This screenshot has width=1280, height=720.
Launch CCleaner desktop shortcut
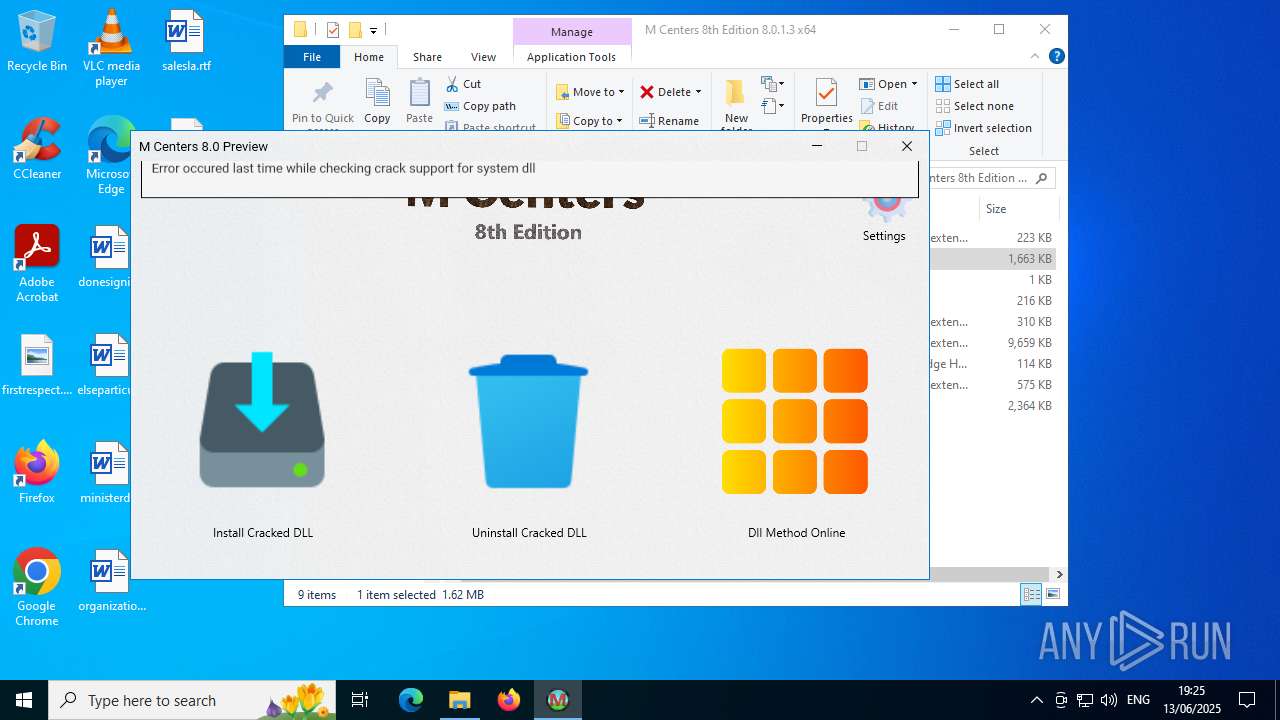click(x=37, y=150)
